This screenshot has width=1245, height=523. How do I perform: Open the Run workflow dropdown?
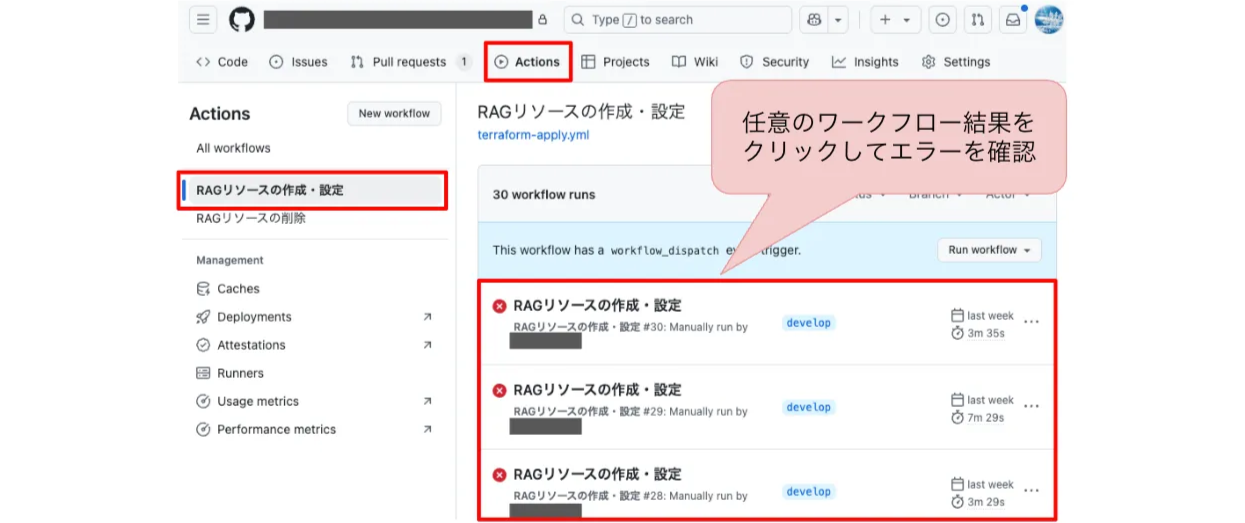point(988,250)
